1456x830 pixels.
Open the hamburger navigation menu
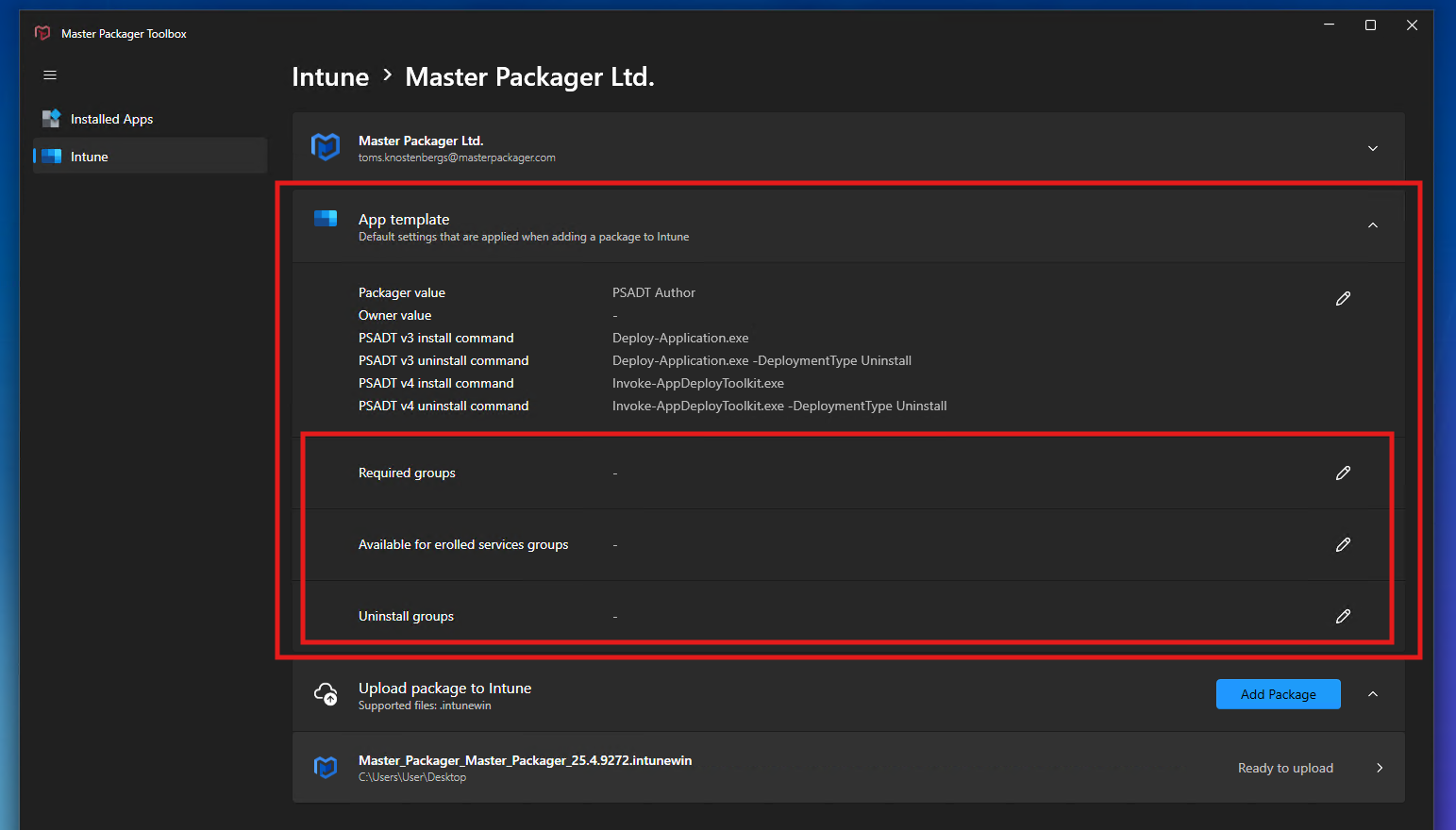coord(50,75)
